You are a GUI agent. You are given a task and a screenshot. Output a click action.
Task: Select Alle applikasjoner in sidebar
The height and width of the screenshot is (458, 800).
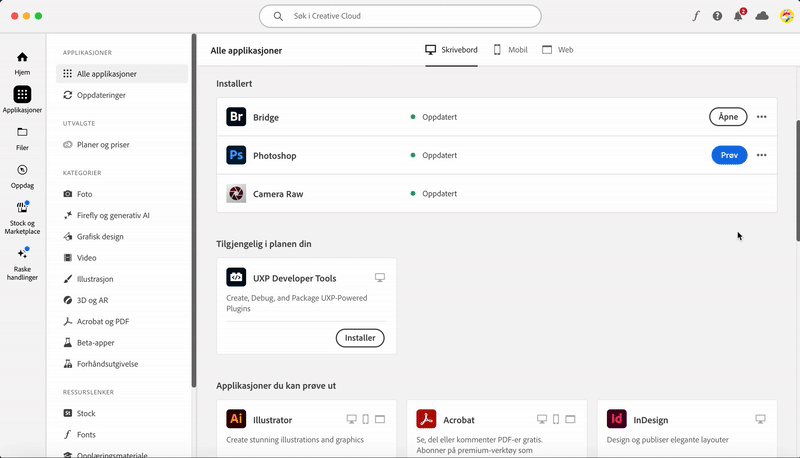122,74
